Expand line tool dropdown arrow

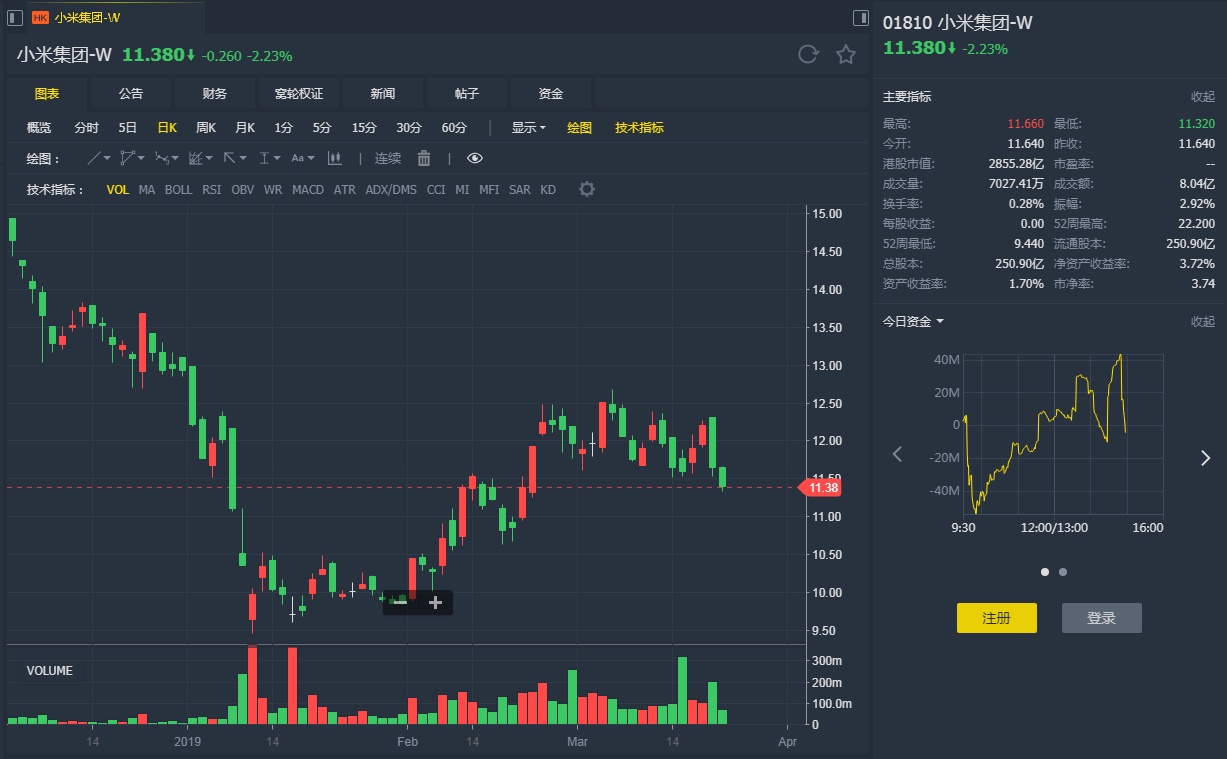tap(107, 158)
